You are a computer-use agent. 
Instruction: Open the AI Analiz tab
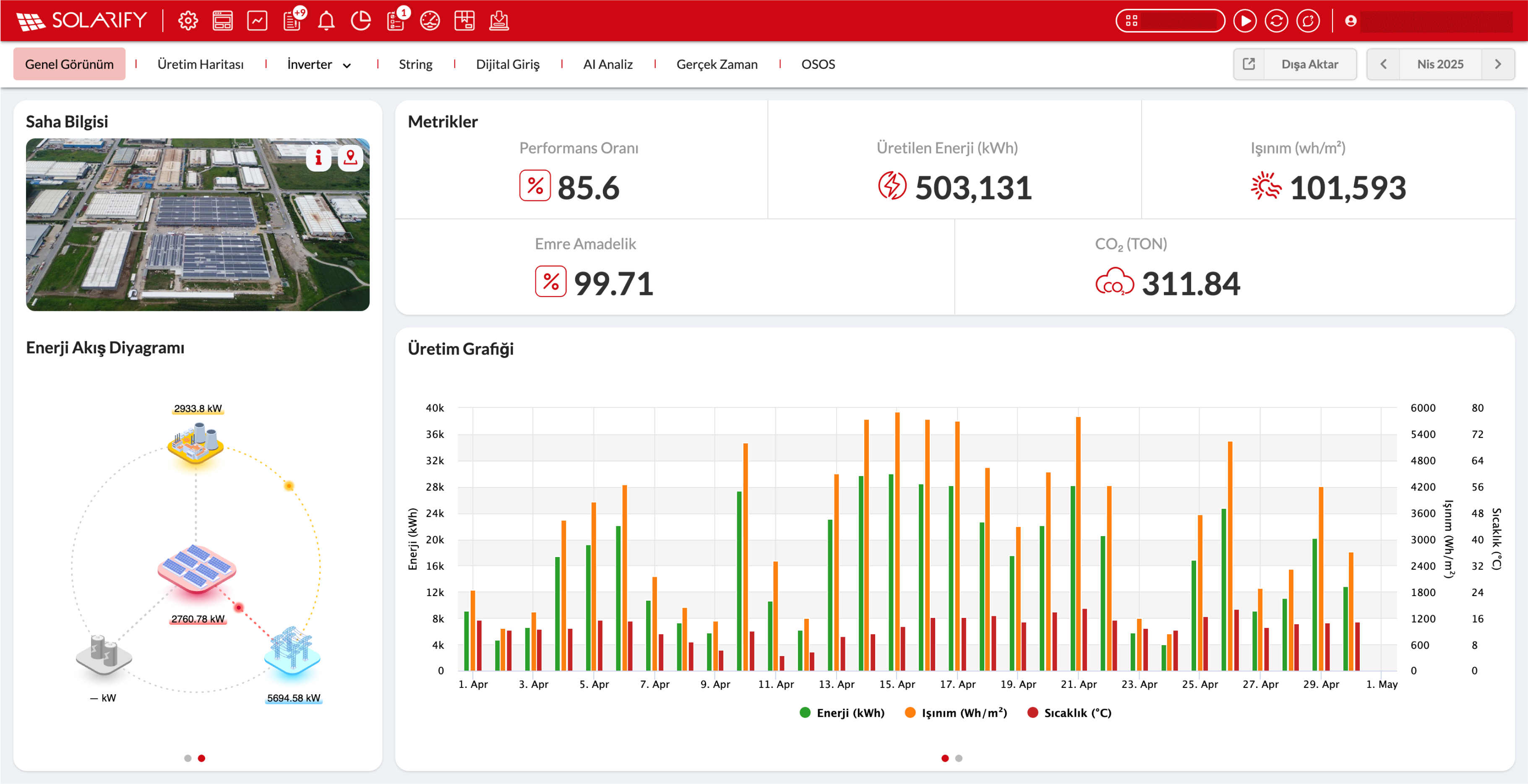point(608,64)
